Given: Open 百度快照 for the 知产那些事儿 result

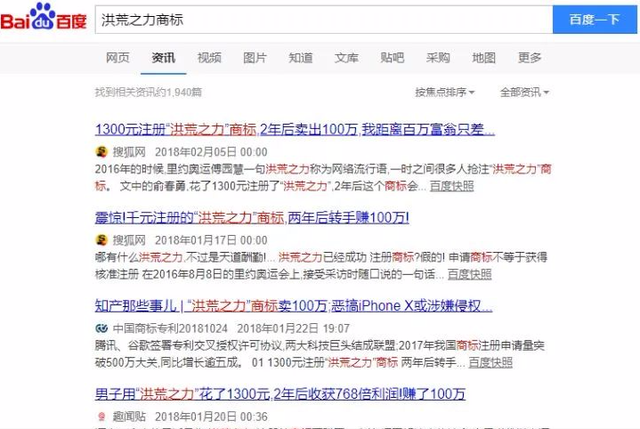Looking at the screenshot, I should [x=490, y=362].
